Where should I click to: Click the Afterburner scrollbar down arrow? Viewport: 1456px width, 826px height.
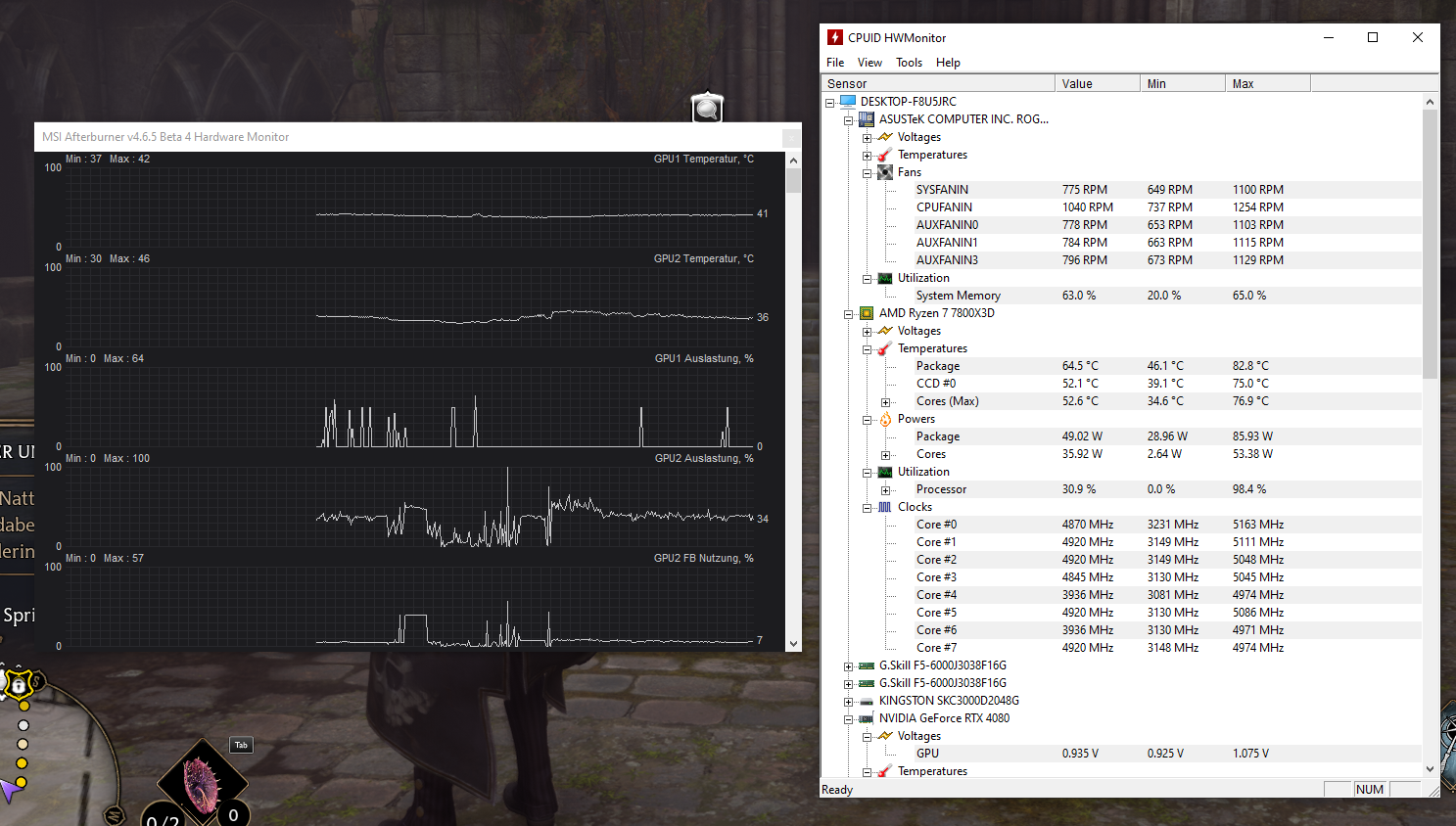click(793, 644)
